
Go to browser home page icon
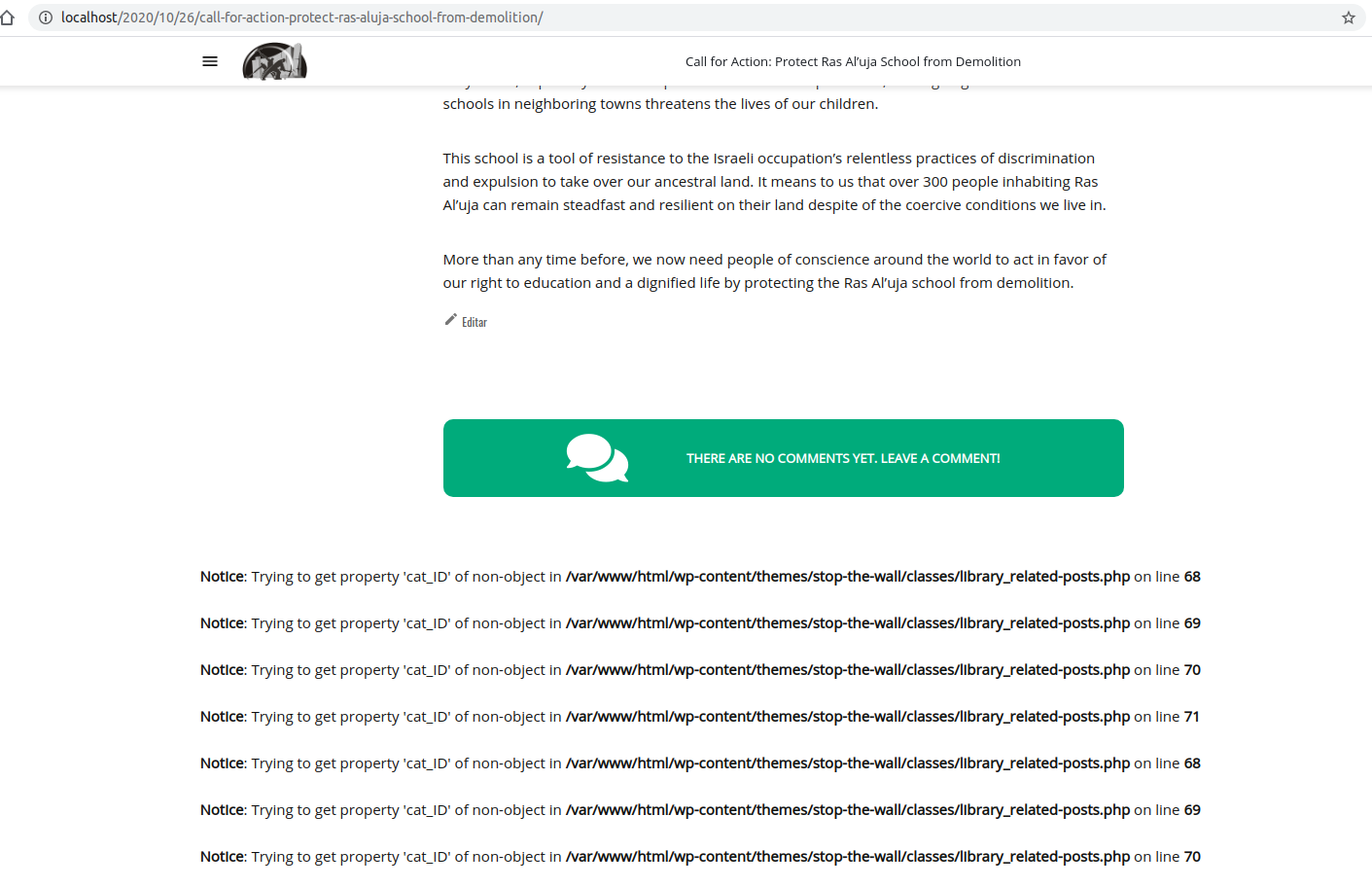point(7,18)
